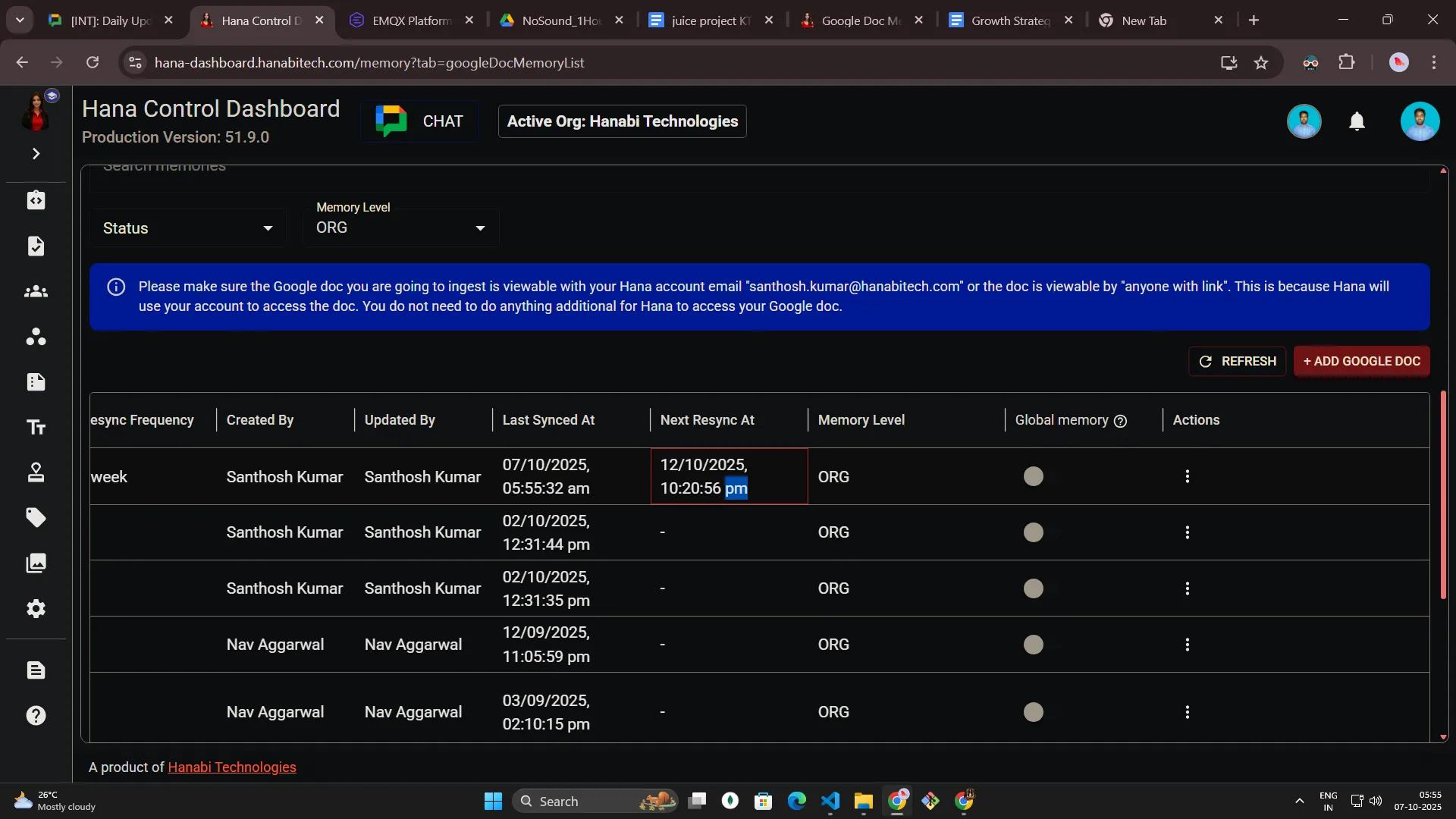This screenshot has height=819, width=1456.
Task: Select the typography Tt sidebar icon
Action: coord(36,427)
